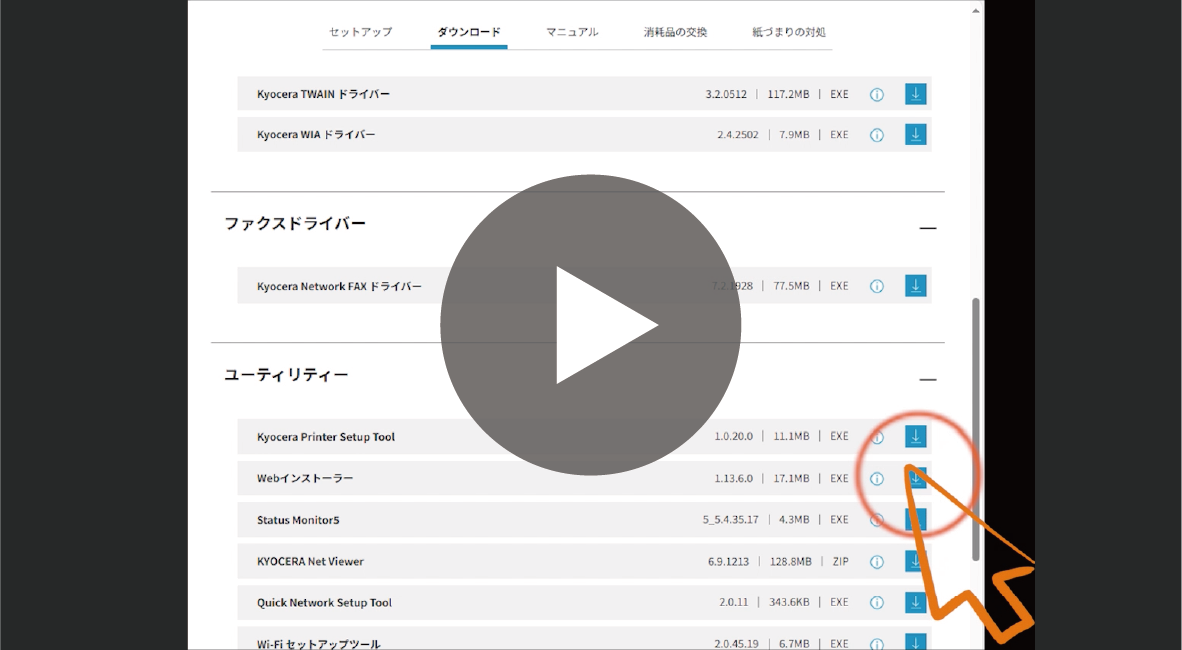The height and width of the screenshot is (650, 1182).
Task: Click version number 2.4.2502
Action: tap(738, 135)
